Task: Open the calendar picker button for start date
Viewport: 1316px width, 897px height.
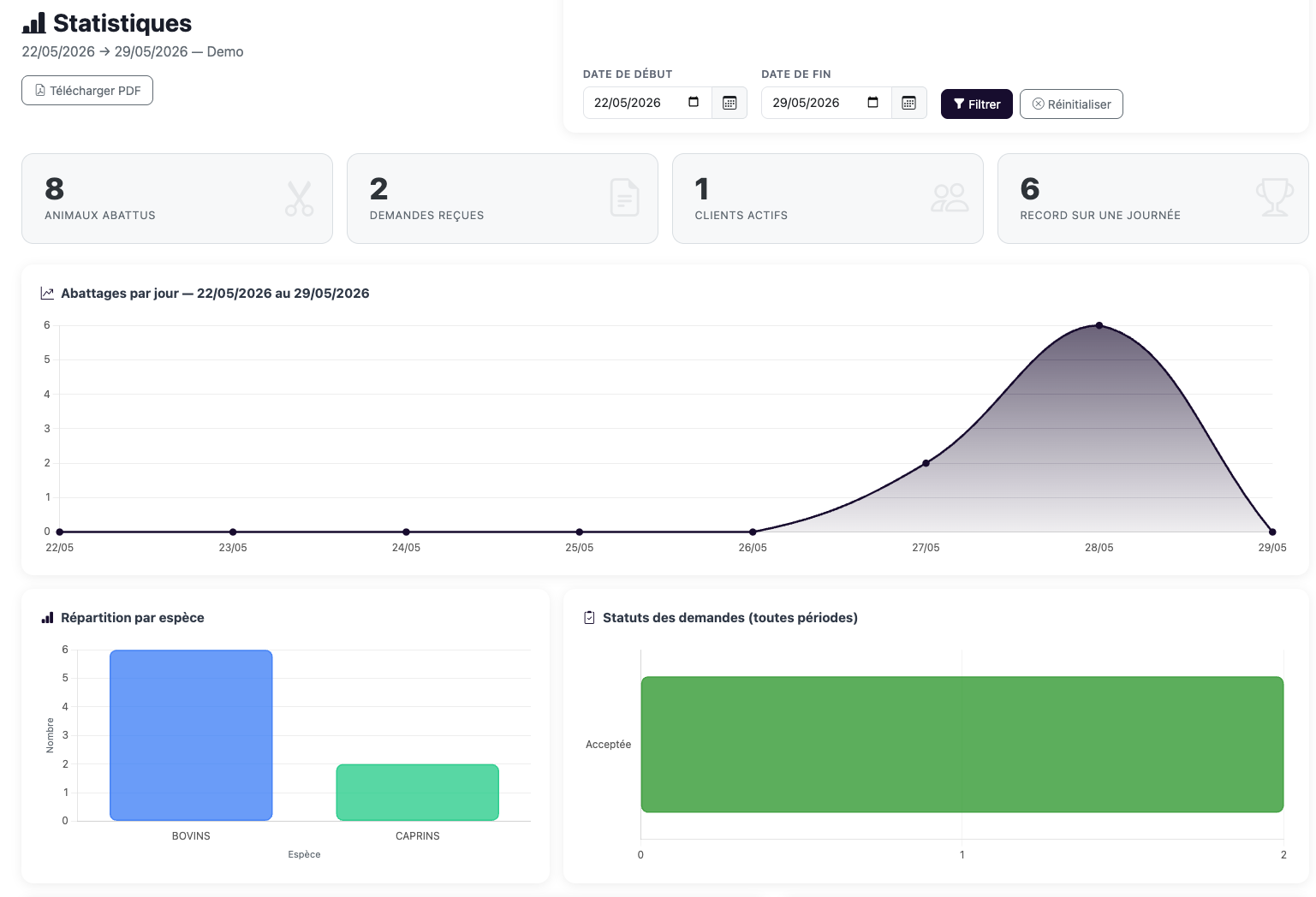Action: (729, 103)
